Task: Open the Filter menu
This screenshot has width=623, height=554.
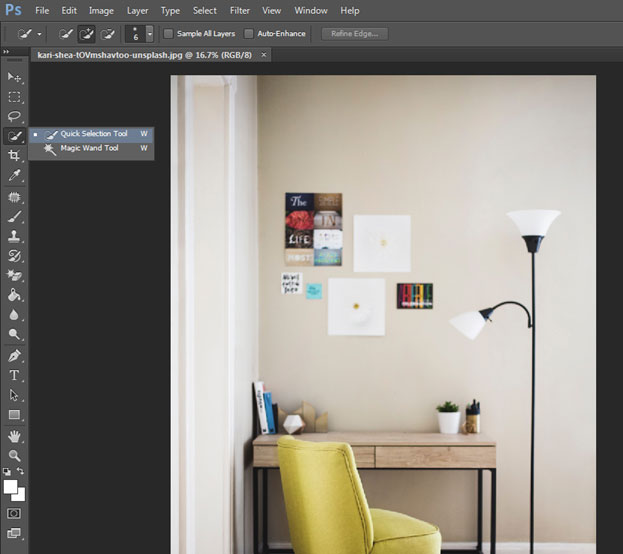Action: (240, 10)
